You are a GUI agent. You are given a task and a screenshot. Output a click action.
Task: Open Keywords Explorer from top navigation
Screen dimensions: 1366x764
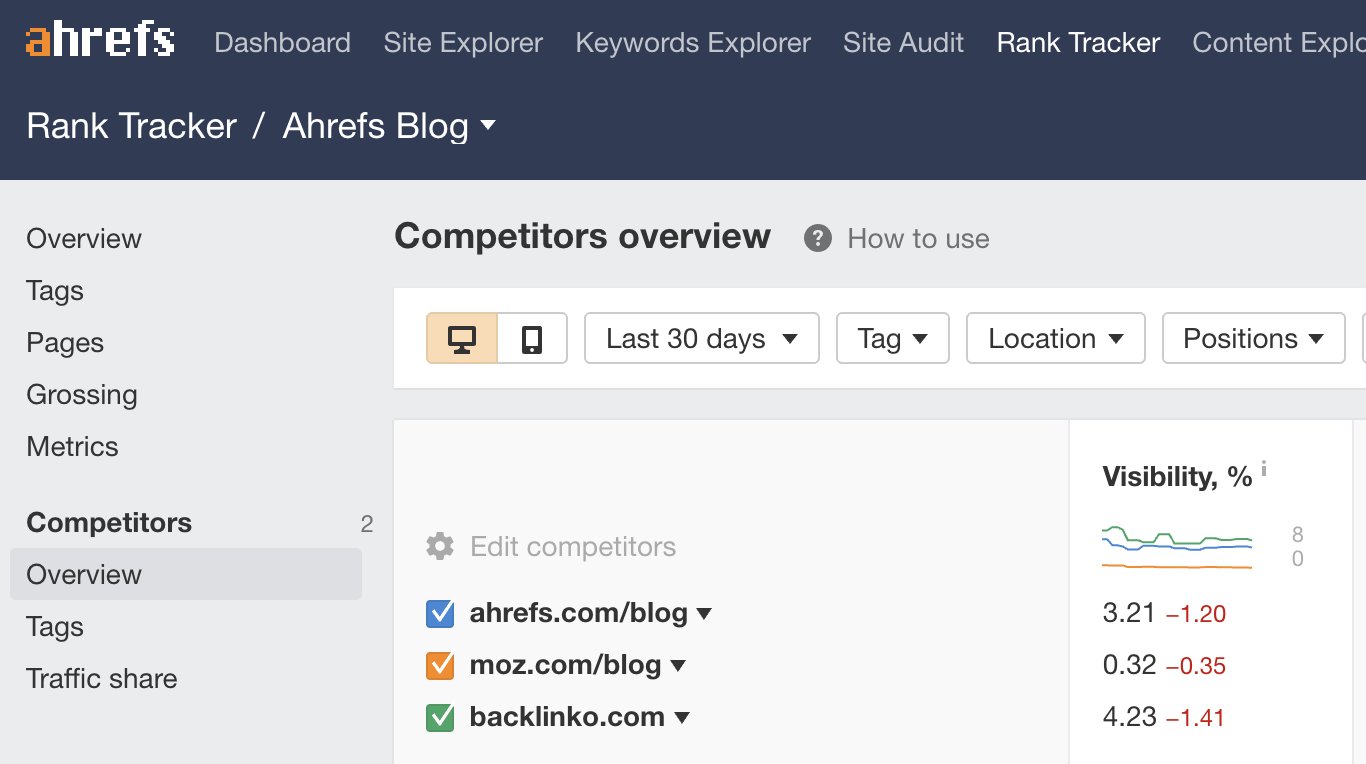pyautogui.click(x=693, y=43)
